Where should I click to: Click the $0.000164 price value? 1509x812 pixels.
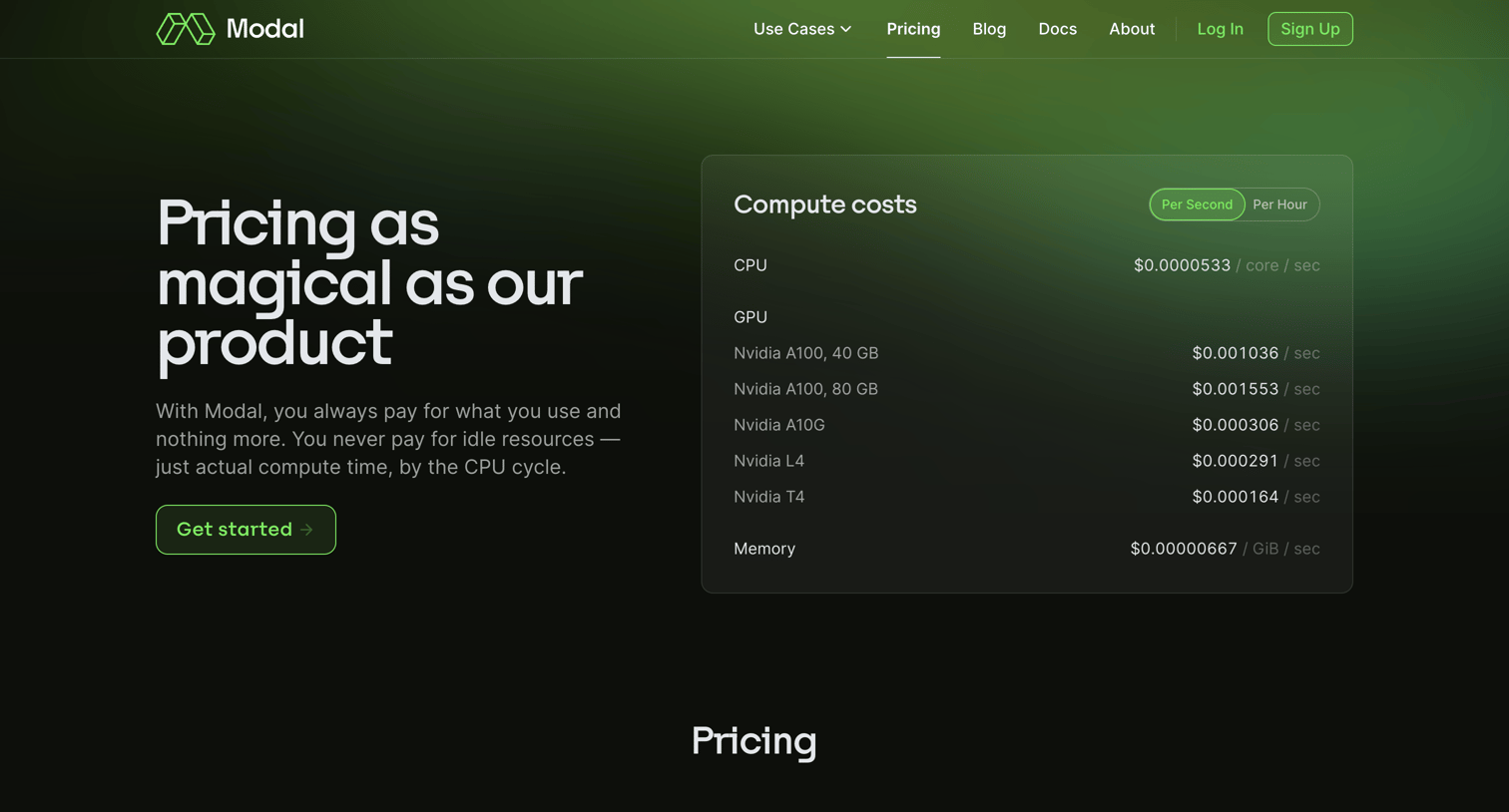[x=1235, y=497]
